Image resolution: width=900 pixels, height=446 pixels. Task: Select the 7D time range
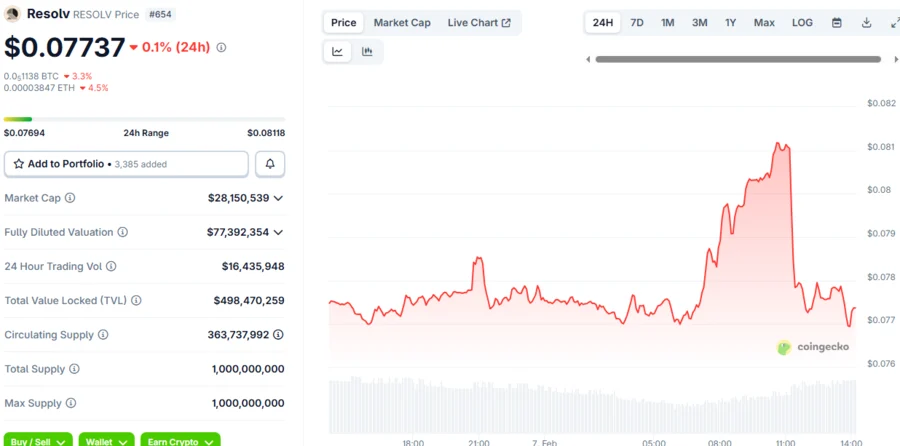coord(637,23)
